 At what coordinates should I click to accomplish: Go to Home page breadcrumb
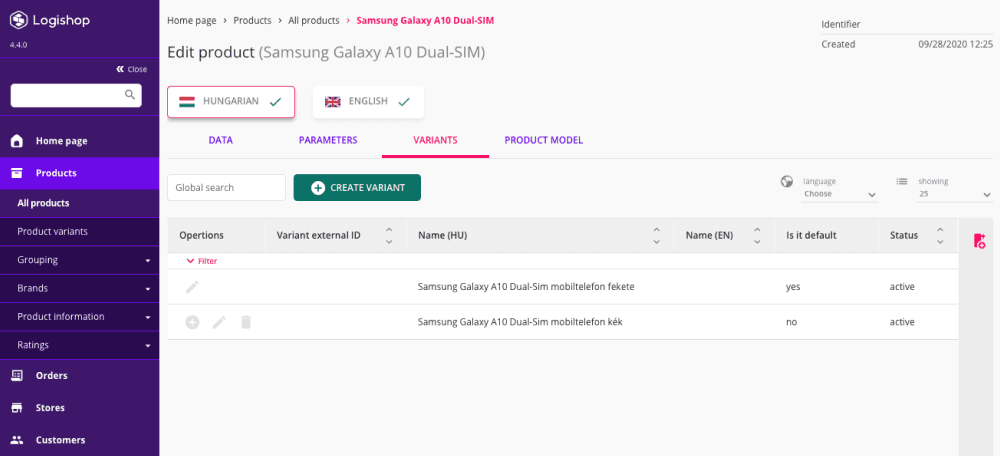click(x=191, y=20)
